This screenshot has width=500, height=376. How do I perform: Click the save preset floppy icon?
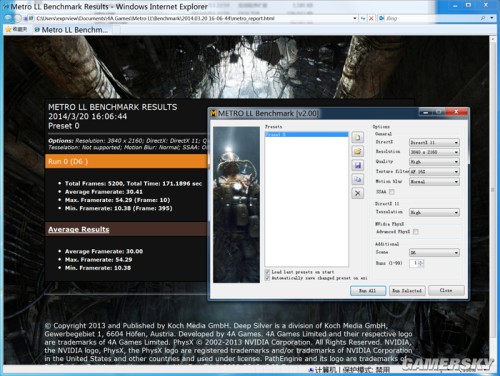tap(357, 165)
